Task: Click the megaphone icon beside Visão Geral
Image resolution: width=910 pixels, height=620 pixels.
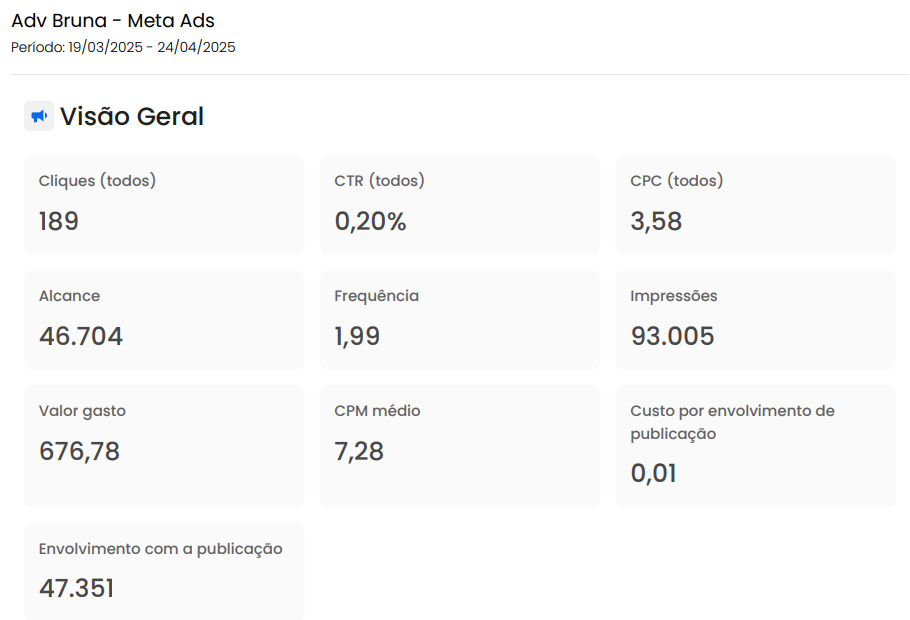Action: pyautogui.click(x=39, y=117)
